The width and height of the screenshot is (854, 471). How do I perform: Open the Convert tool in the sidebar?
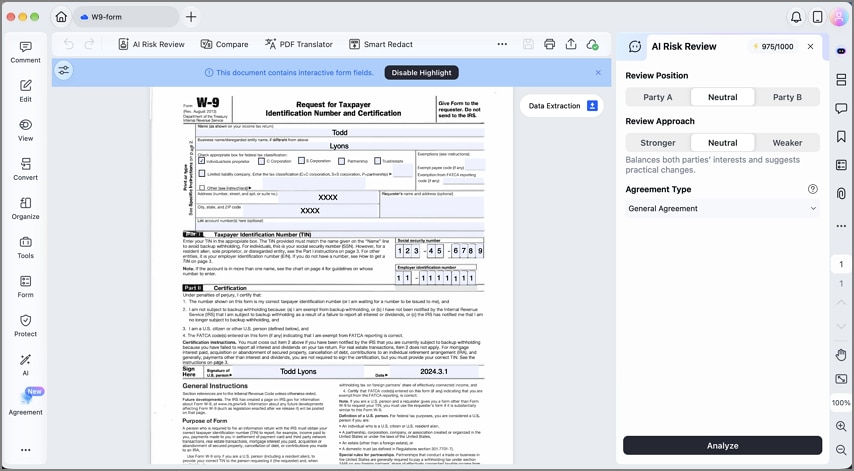pyautogui.click(x=25, y=170)
